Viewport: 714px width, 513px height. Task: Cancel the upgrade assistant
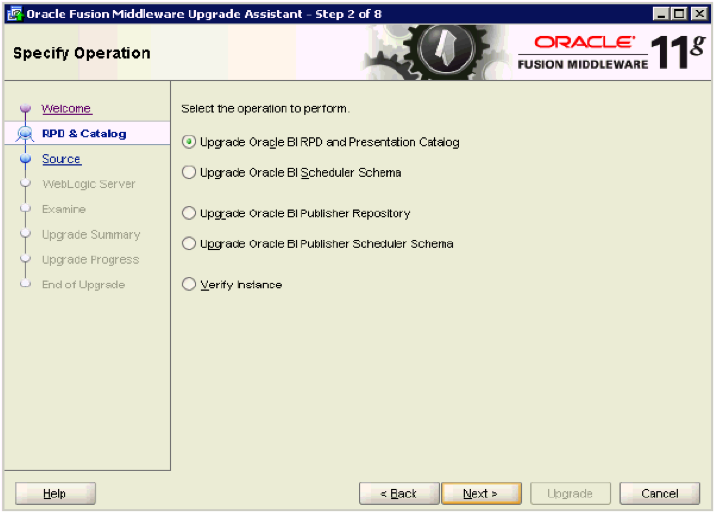pyautogui.click(x=659, y=493)
